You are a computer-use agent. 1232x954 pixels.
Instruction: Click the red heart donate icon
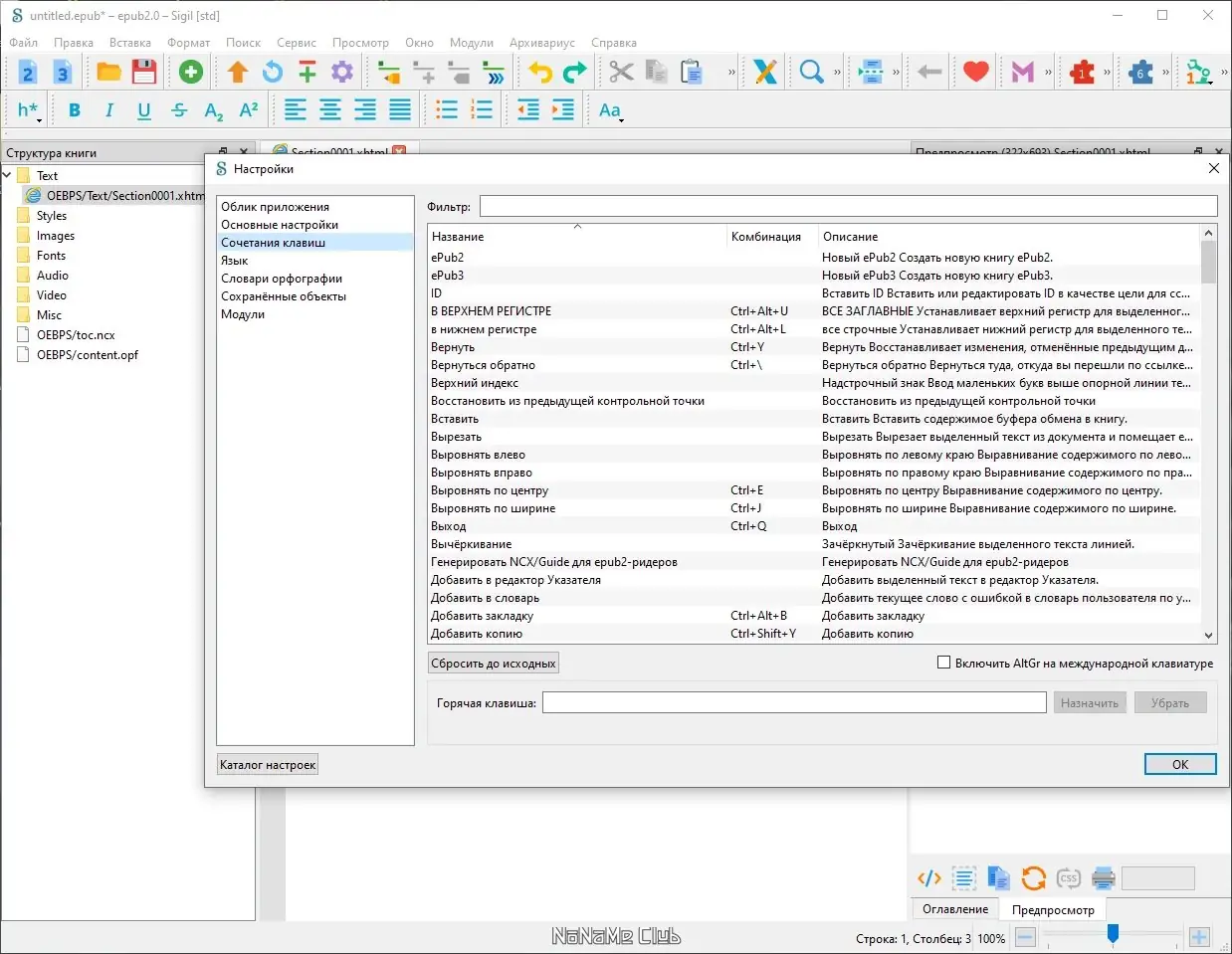tap(976, 72)
